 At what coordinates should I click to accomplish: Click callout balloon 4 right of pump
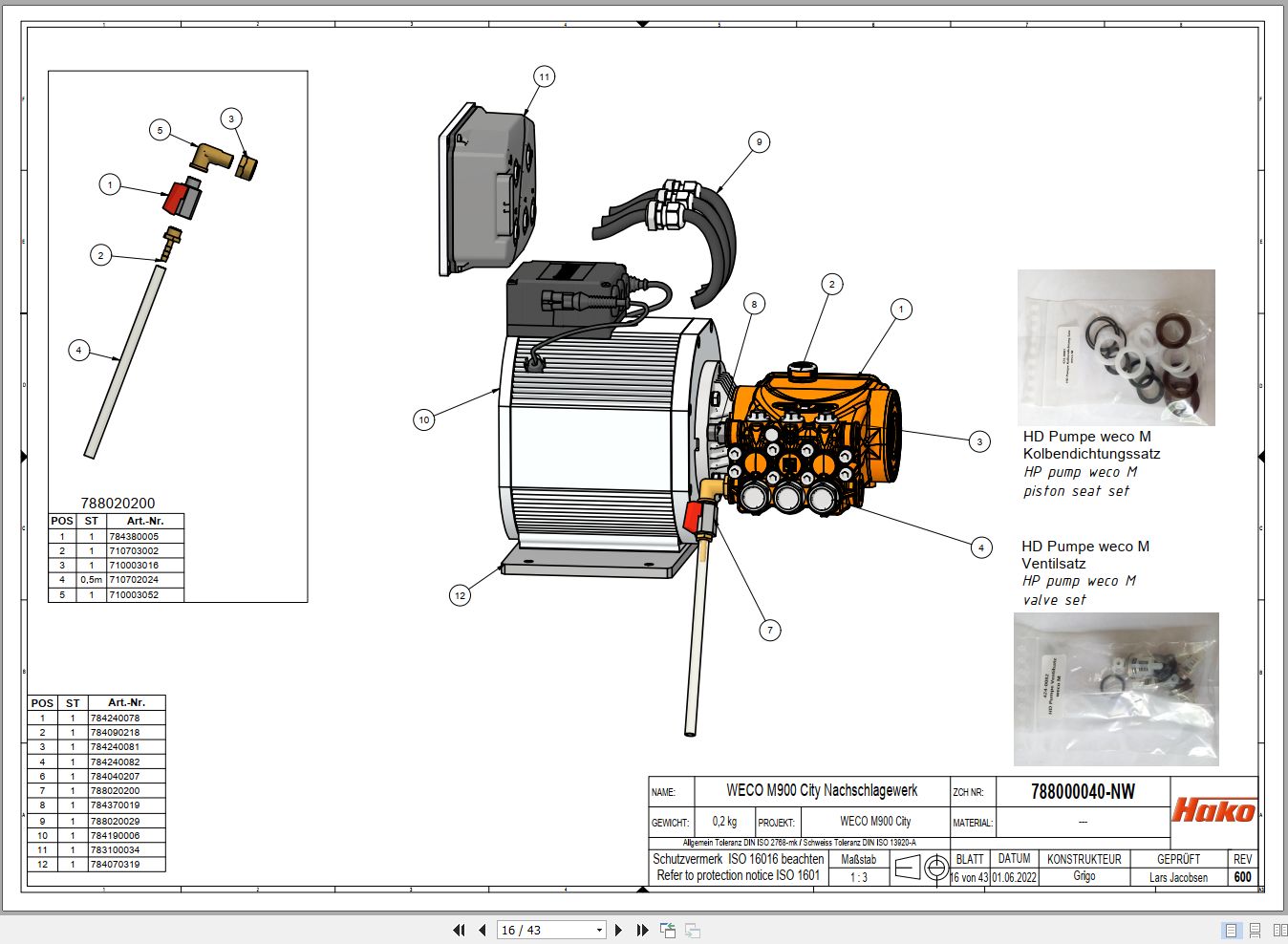coord(980,547)
